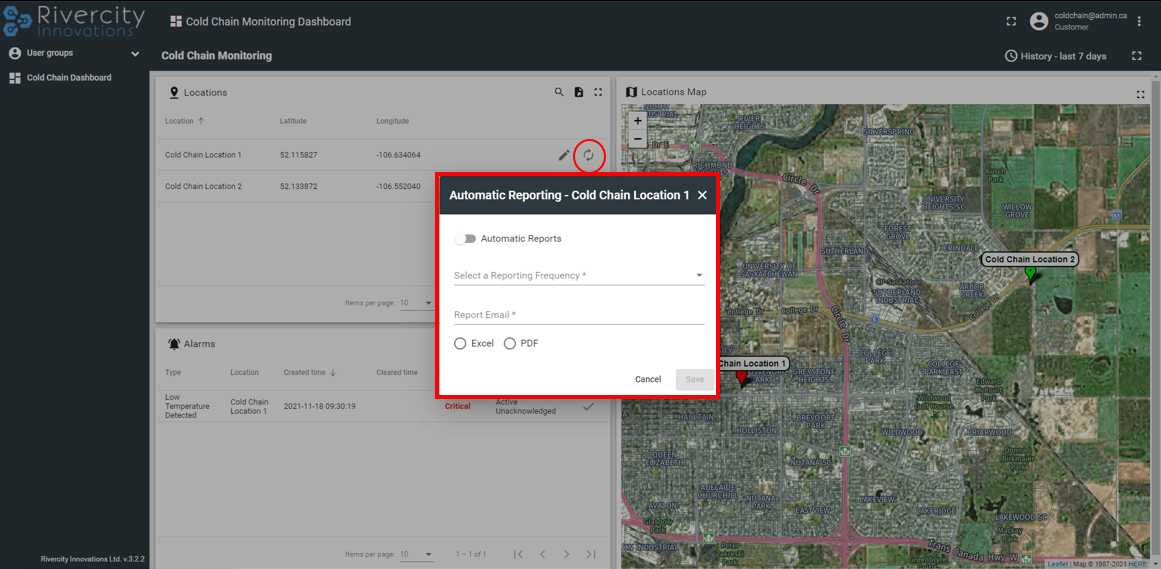This screenshot has height=569, width=1161.
Task: Acknowledge the alarm with the checkmark icon
Action: [x=588, y=406]
